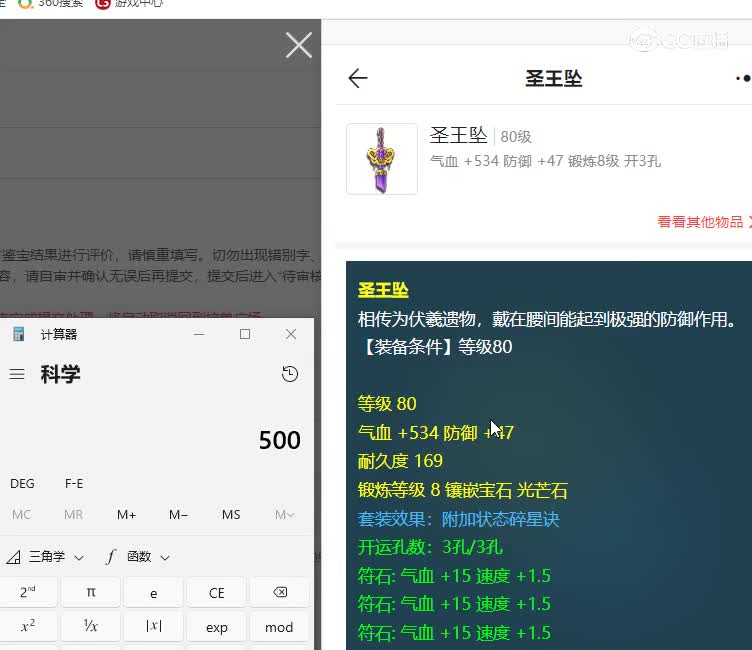Click the 开运孔数: 3孔/3孔 line
This screenshot has height=650, width=752.
tap(430, 547)
